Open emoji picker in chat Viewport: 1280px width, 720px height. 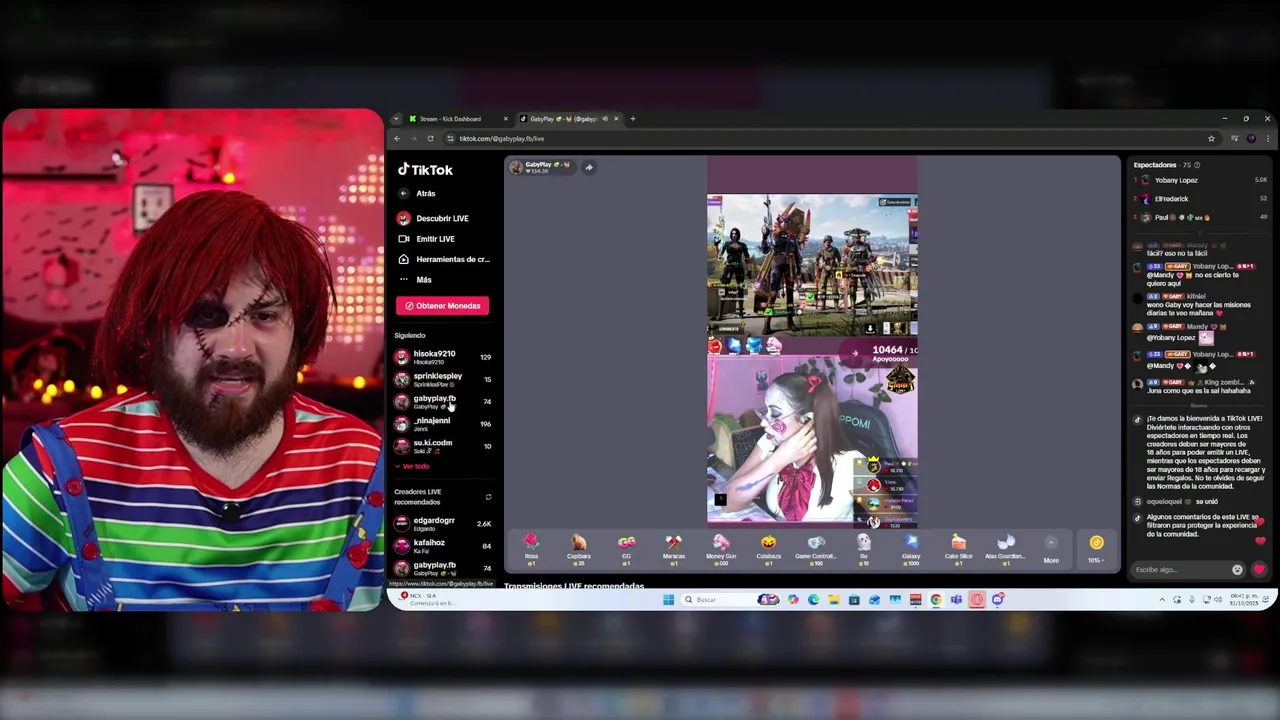pos(1237,570)
